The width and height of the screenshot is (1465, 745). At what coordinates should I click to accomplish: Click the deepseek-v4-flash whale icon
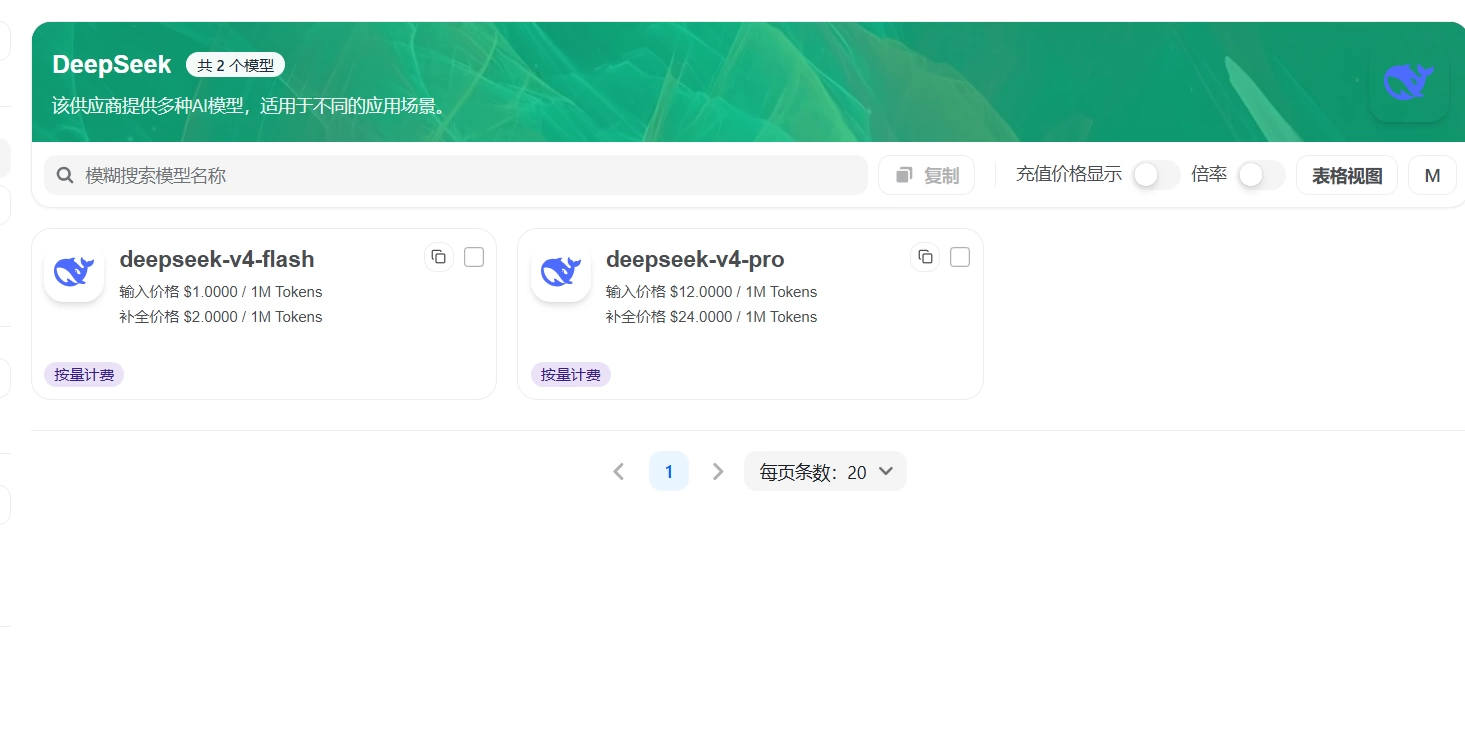[74, 271]
